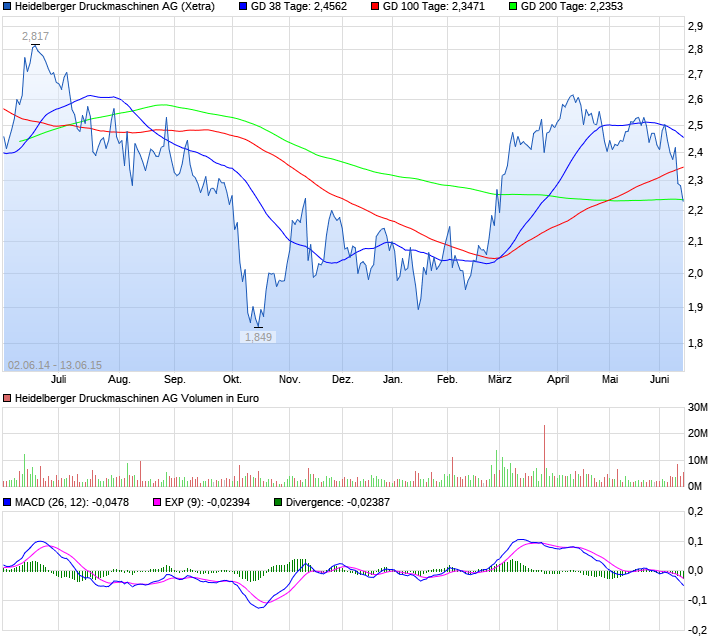
Task: Click the 'Dez.' month axis label
Action: click(x=343, y=379)
